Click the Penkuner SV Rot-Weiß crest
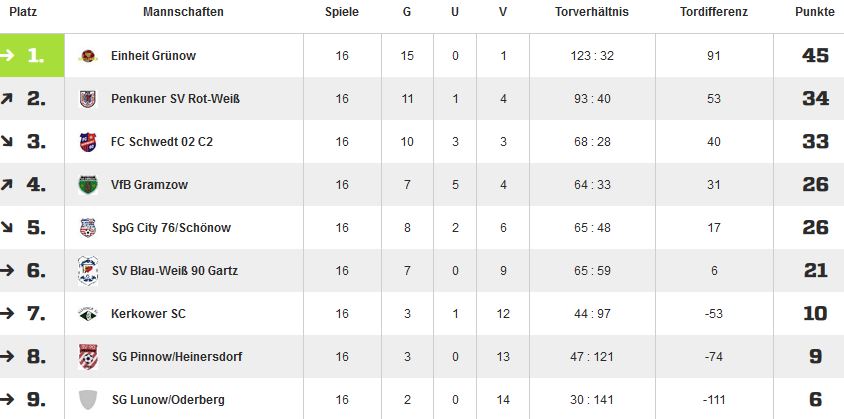844x419 pixels. [88, 99]
